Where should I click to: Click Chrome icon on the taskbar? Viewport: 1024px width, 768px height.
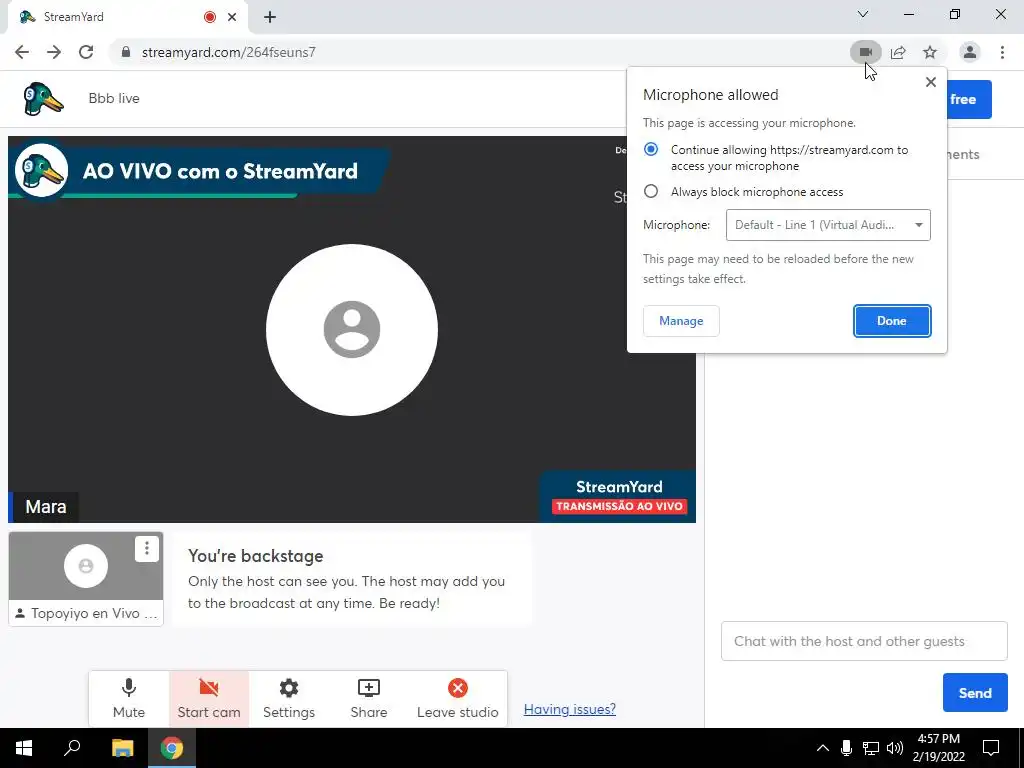coord(172,748)
